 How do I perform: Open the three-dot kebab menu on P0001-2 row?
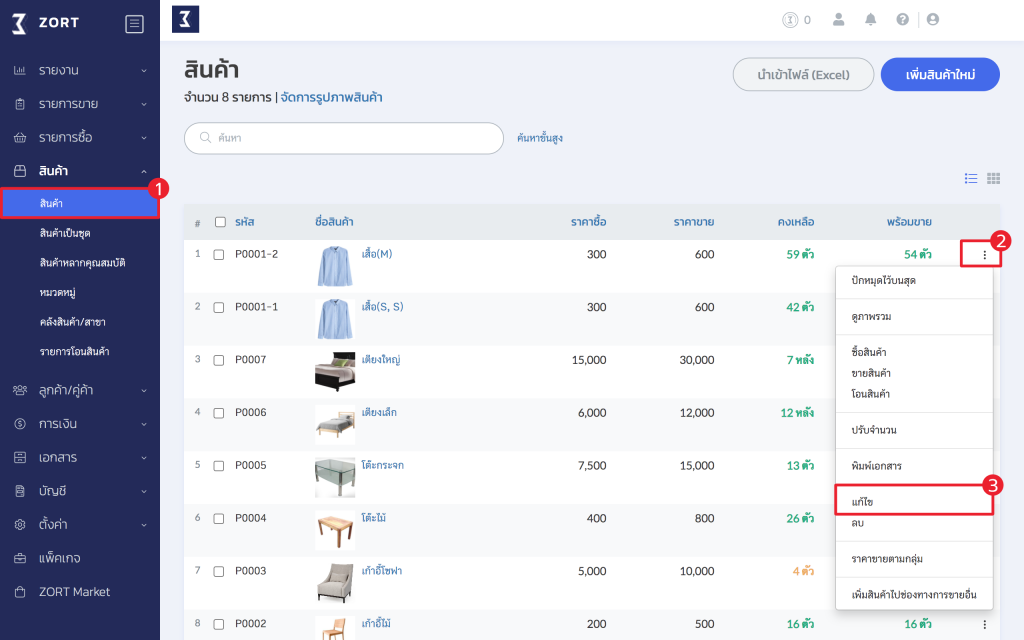coord(984,254)
